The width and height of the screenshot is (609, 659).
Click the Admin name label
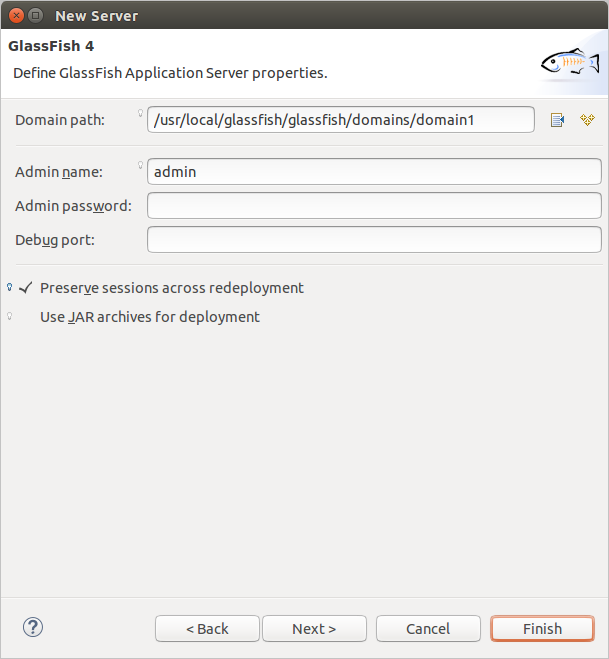point(59,172)
